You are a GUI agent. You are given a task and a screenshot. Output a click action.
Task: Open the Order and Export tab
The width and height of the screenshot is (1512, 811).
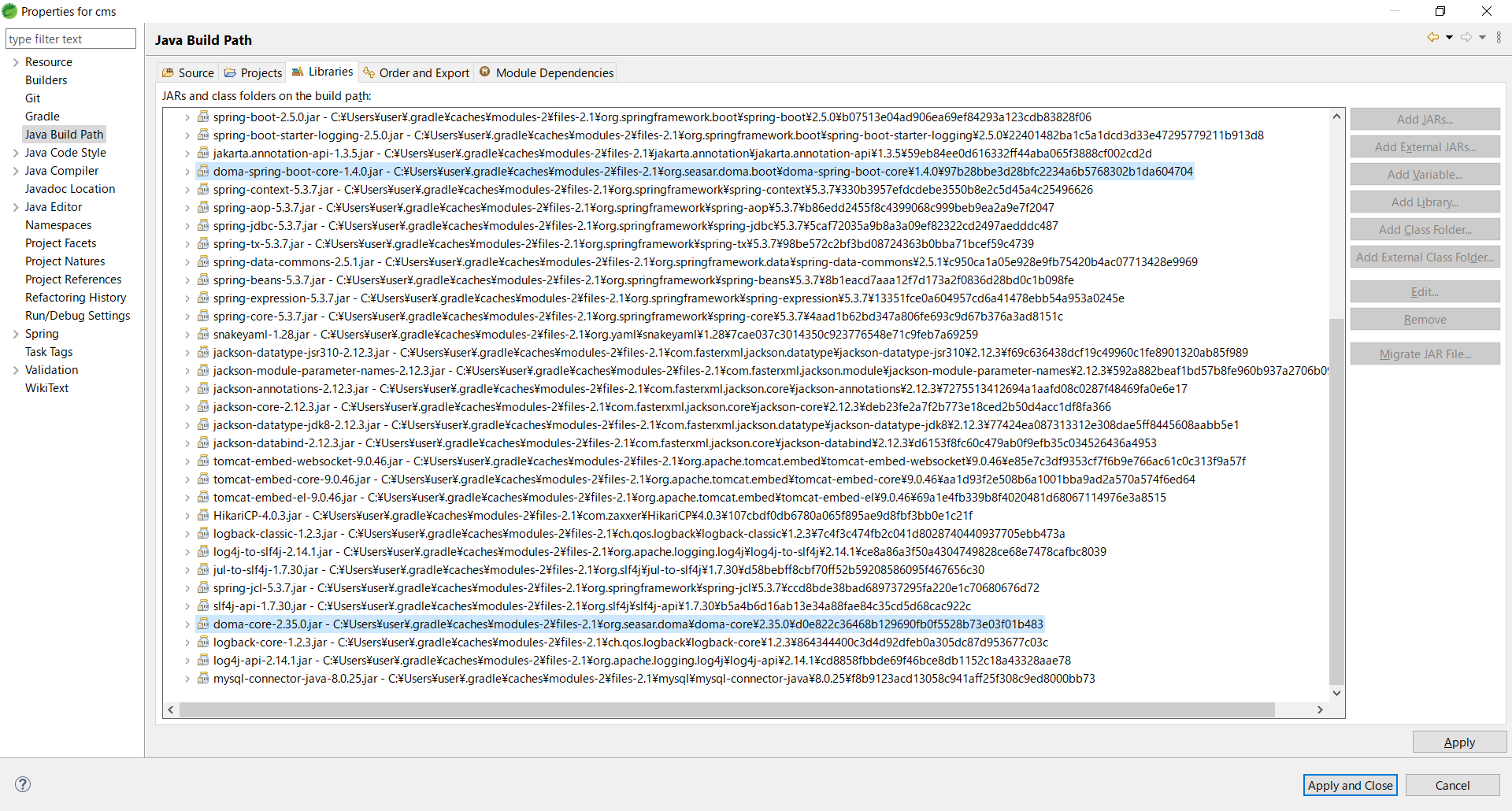416,72
